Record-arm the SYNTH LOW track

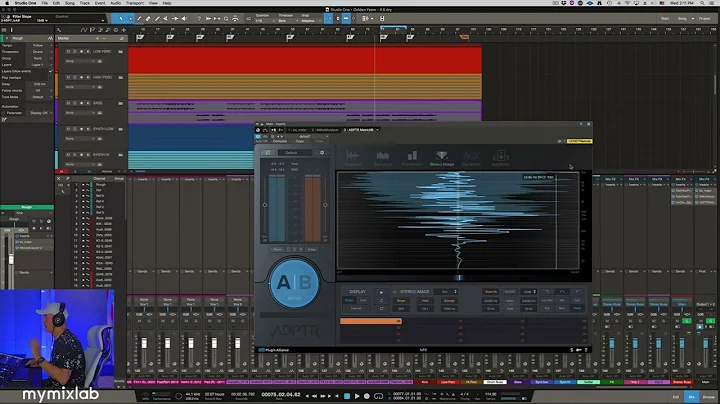tap(81, 129)
